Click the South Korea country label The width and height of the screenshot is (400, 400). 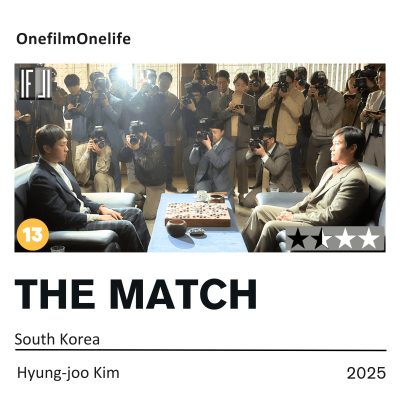tap(57, 339)
